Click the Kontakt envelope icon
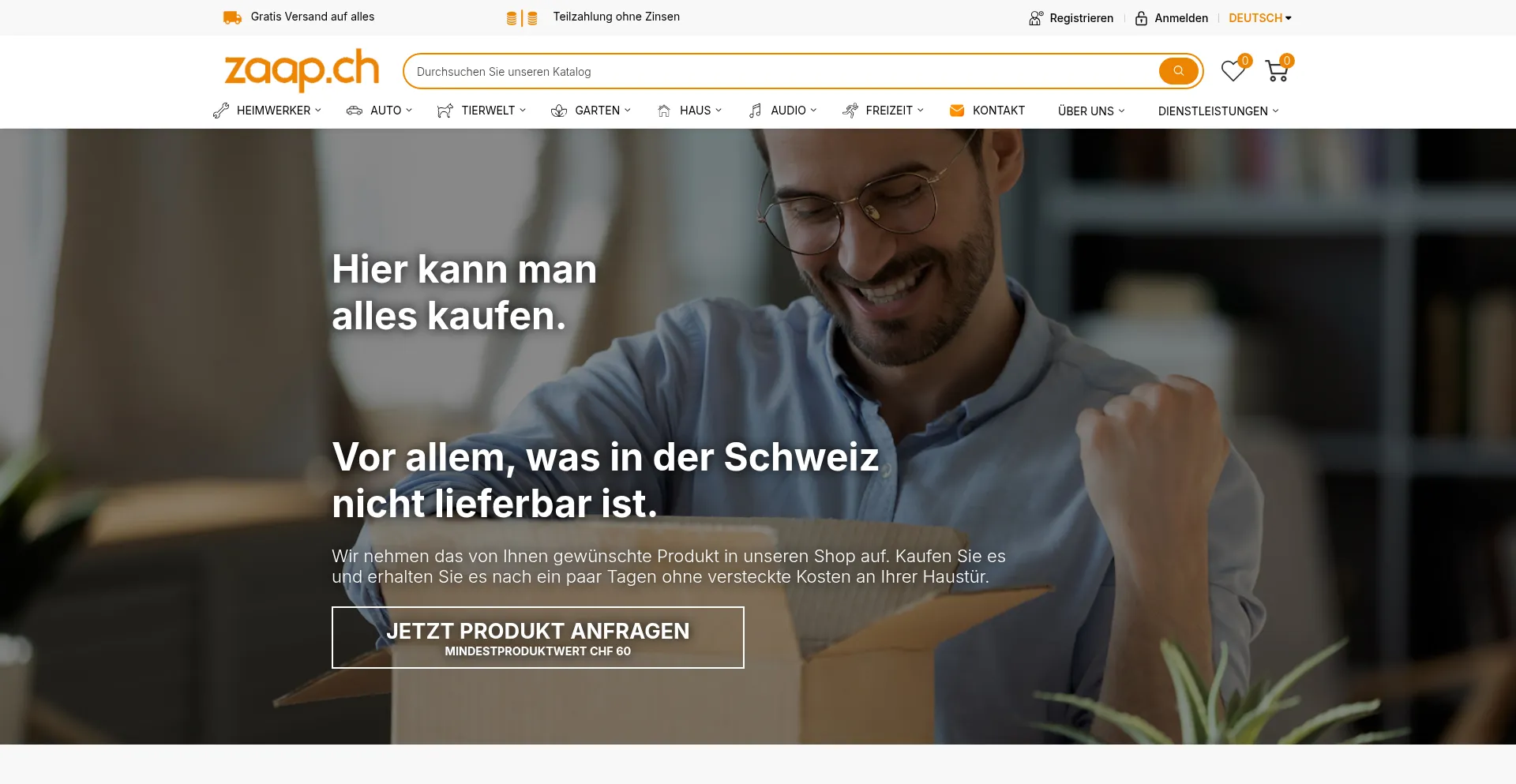 pos(957,111)
